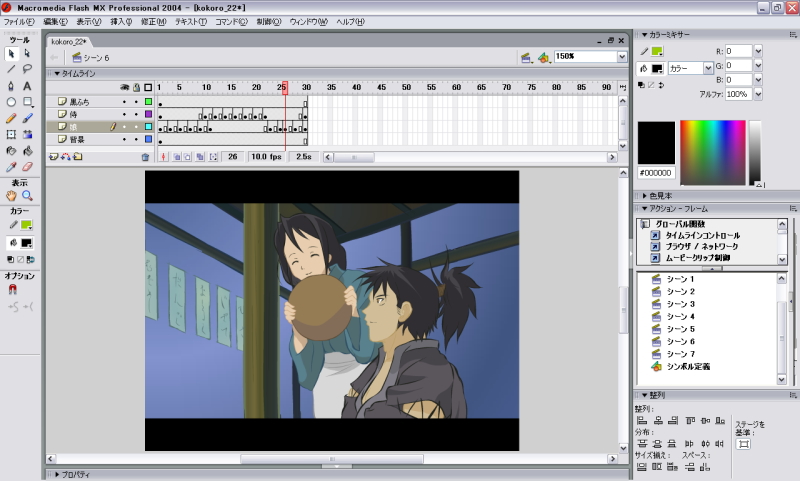This screenshot has width=800, height=481.
Task: Select the Zoom magnifier tool
Action: [x=28, y=196]
